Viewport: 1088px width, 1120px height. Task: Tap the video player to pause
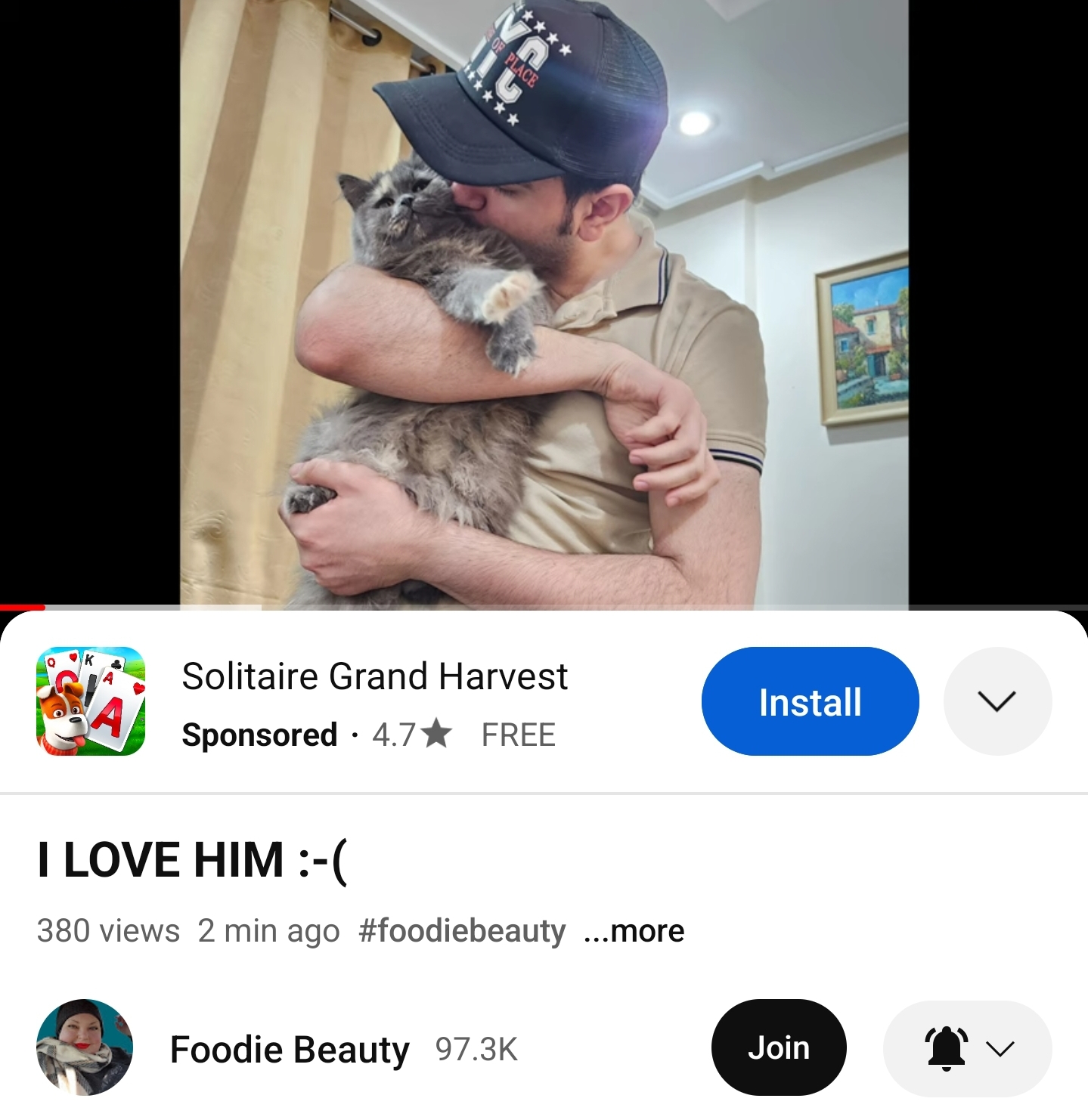(x=544, y=302)
